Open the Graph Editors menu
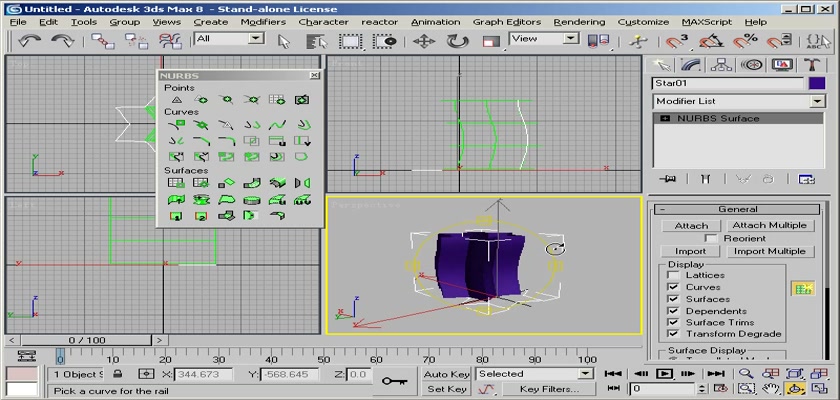This screenshot has height=400, width=840. pos(507,22)
